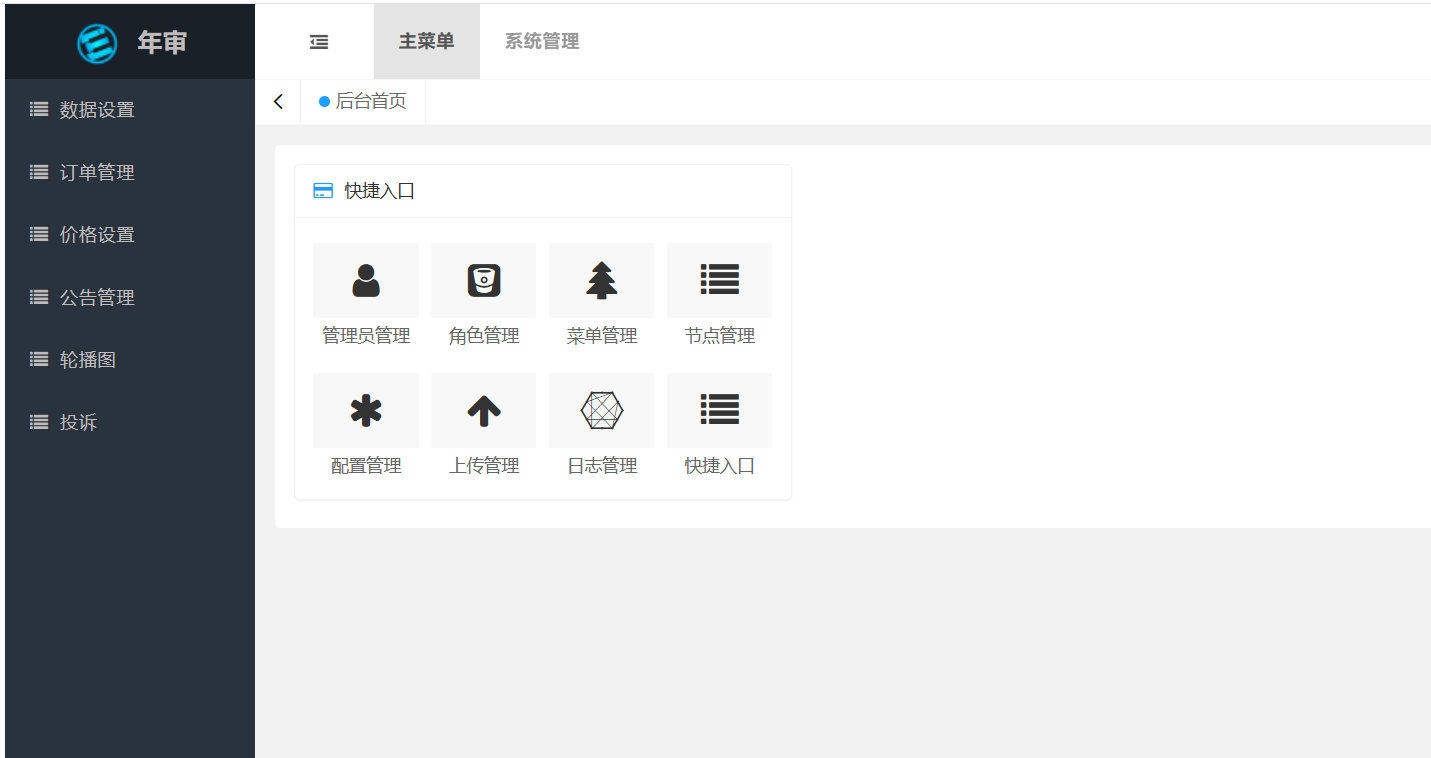Expand the 价格设置 sidebar menu

pos(97,235)
